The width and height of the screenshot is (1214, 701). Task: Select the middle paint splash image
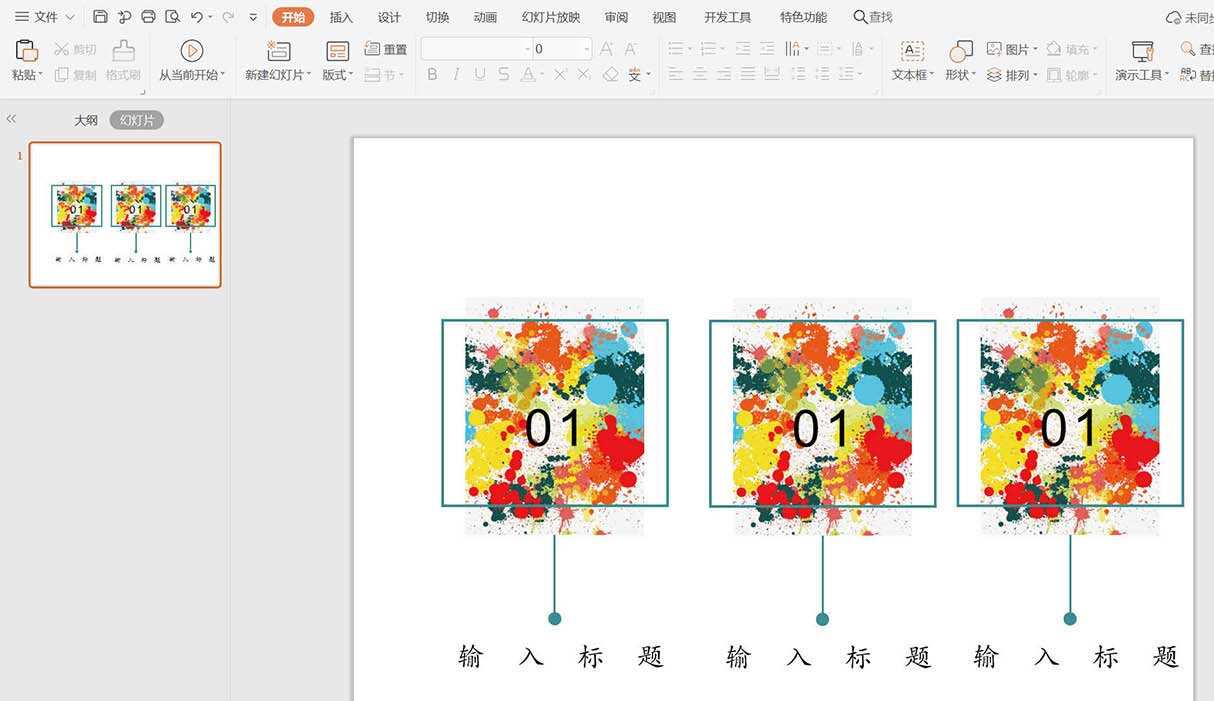tap(822, 416)
